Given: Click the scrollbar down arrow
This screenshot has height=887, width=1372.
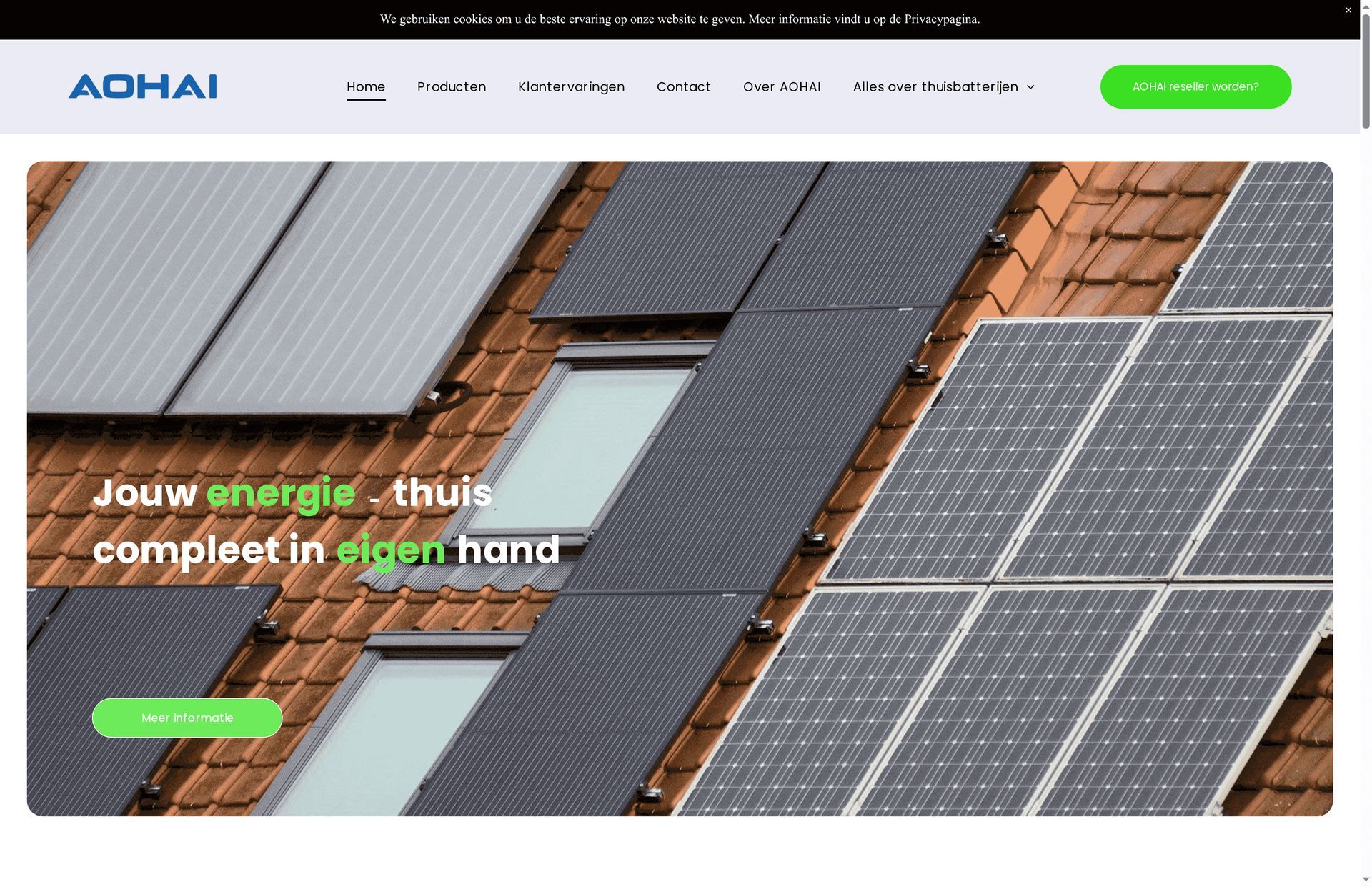Looking at the screenshot, I should click(1366, 880).
